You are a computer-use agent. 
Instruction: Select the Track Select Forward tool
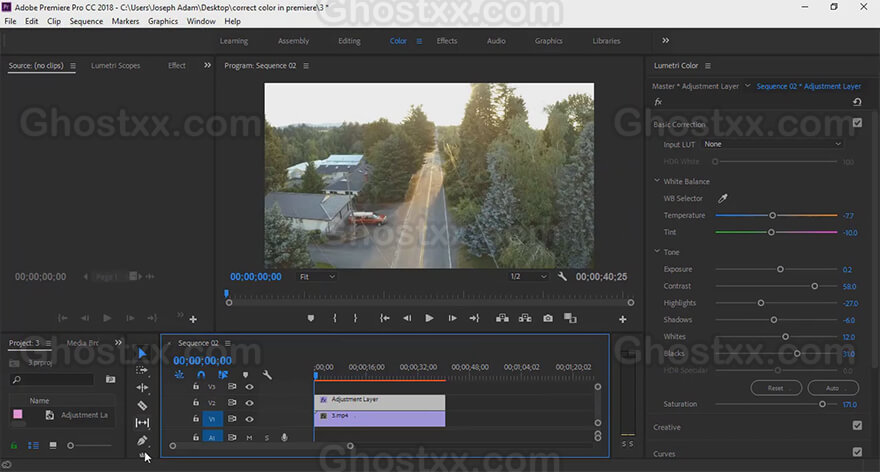(x=142, y=370)
